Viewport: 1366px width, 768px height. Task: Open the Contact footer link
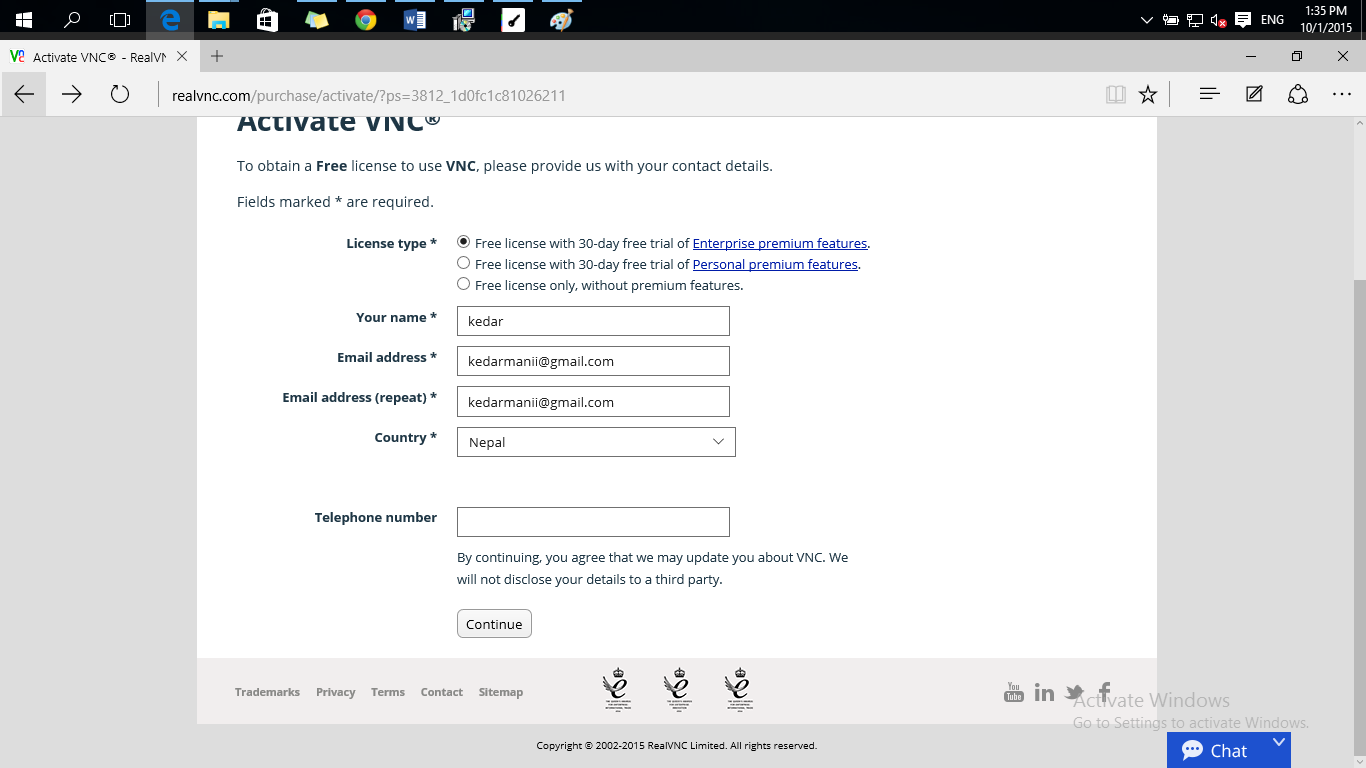(x=442, y=692)
